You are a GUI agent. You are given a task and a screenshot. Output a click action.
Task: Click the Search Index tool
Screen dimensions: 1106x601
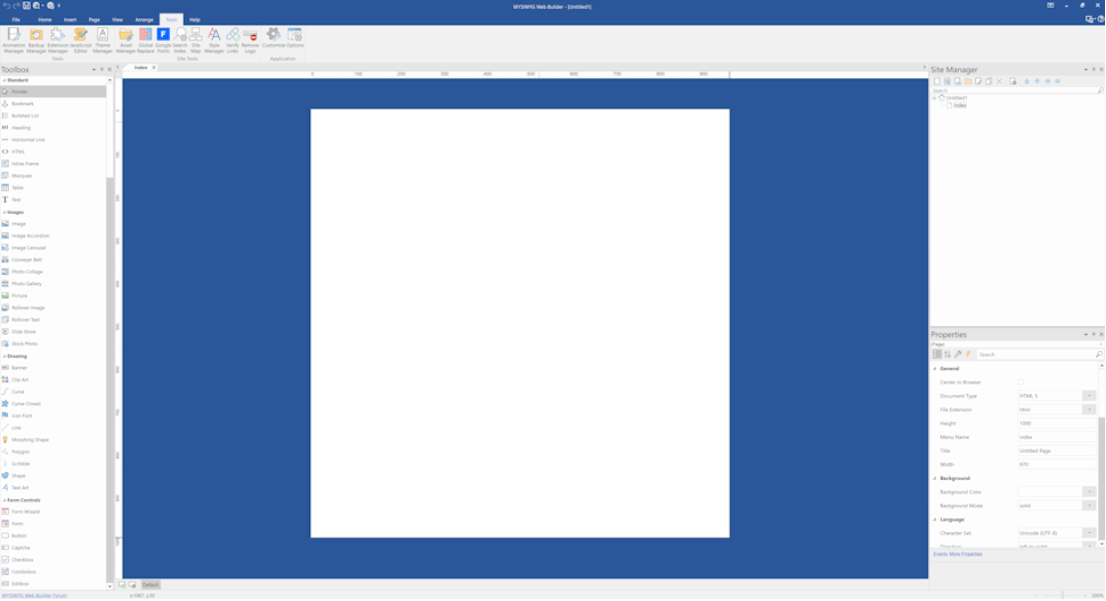click(180, 40)
